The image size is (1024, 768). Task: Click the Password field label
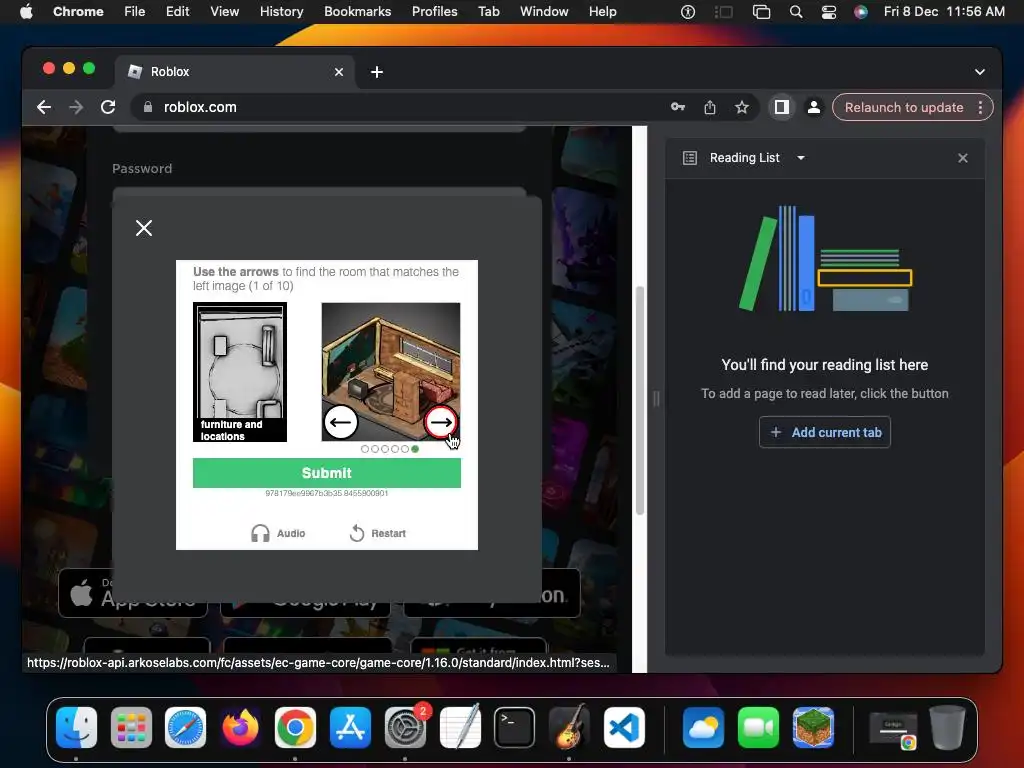click(x=142, y=168)
